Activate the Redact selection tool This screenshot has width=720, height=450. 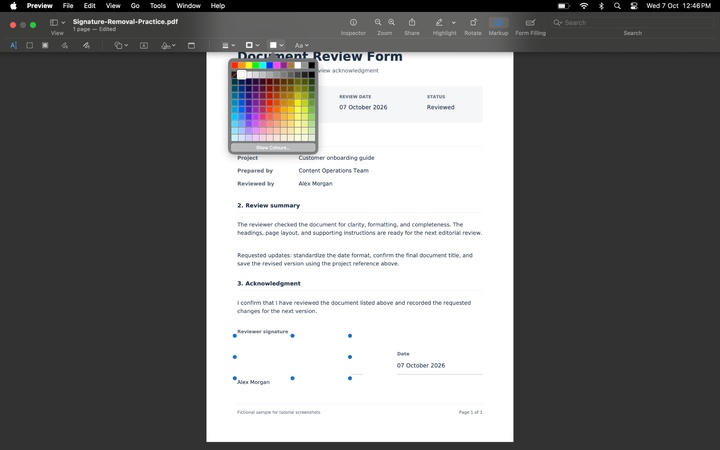[x=45, y=45]
